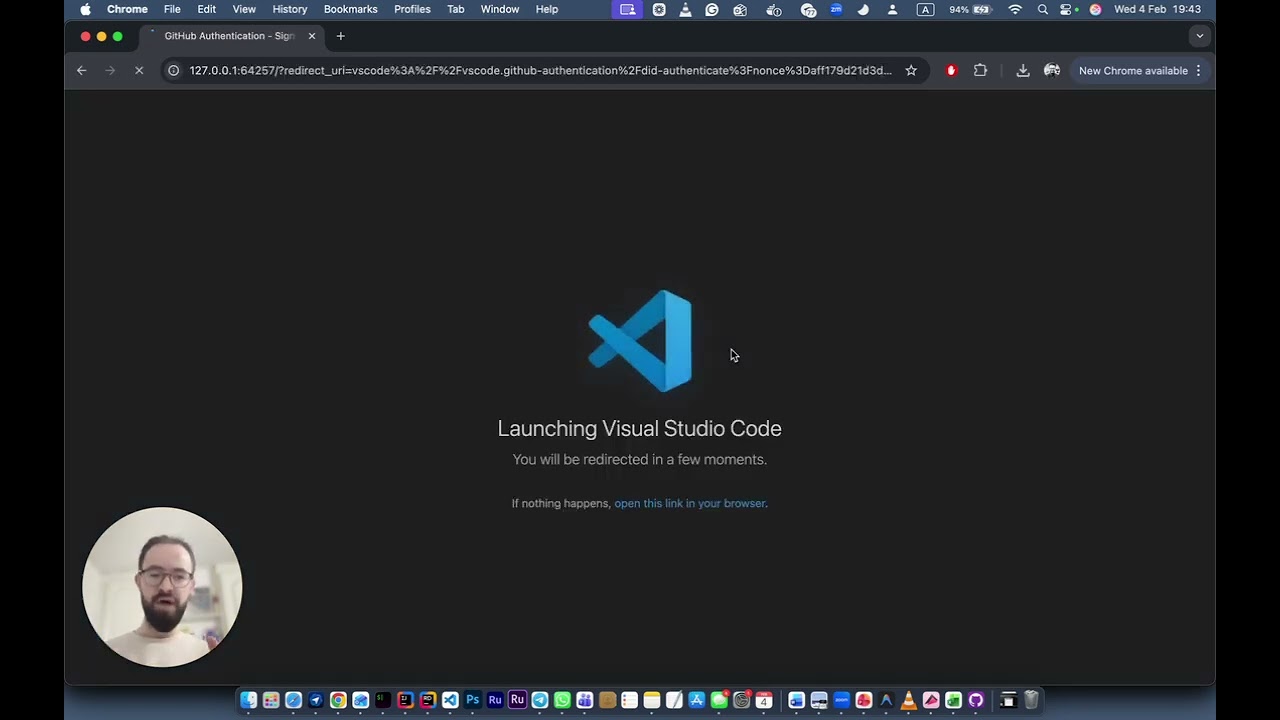Open the Profiles menu
1280x720 pixels.
click(412, 9)
